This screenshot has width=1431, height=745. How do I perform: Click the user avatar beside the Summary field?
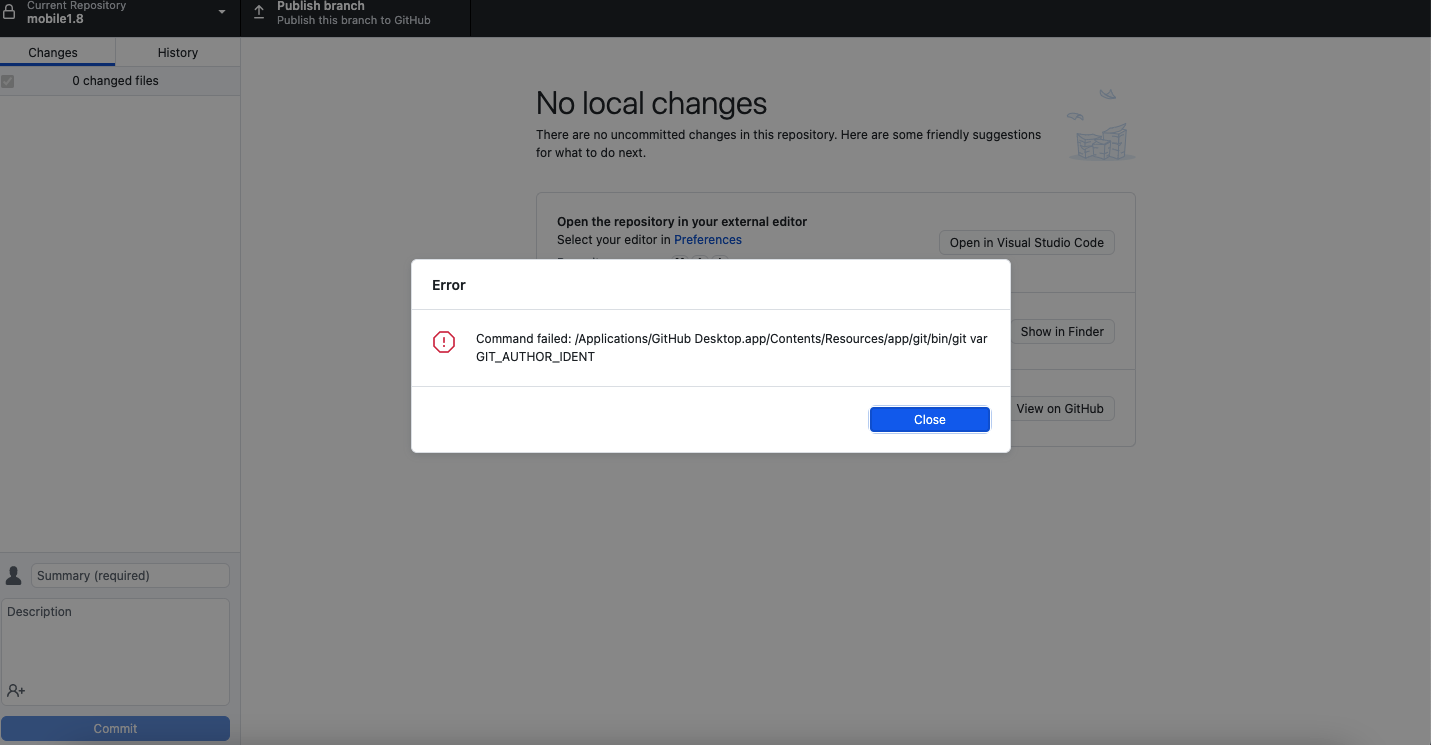[x=13, y=575]
